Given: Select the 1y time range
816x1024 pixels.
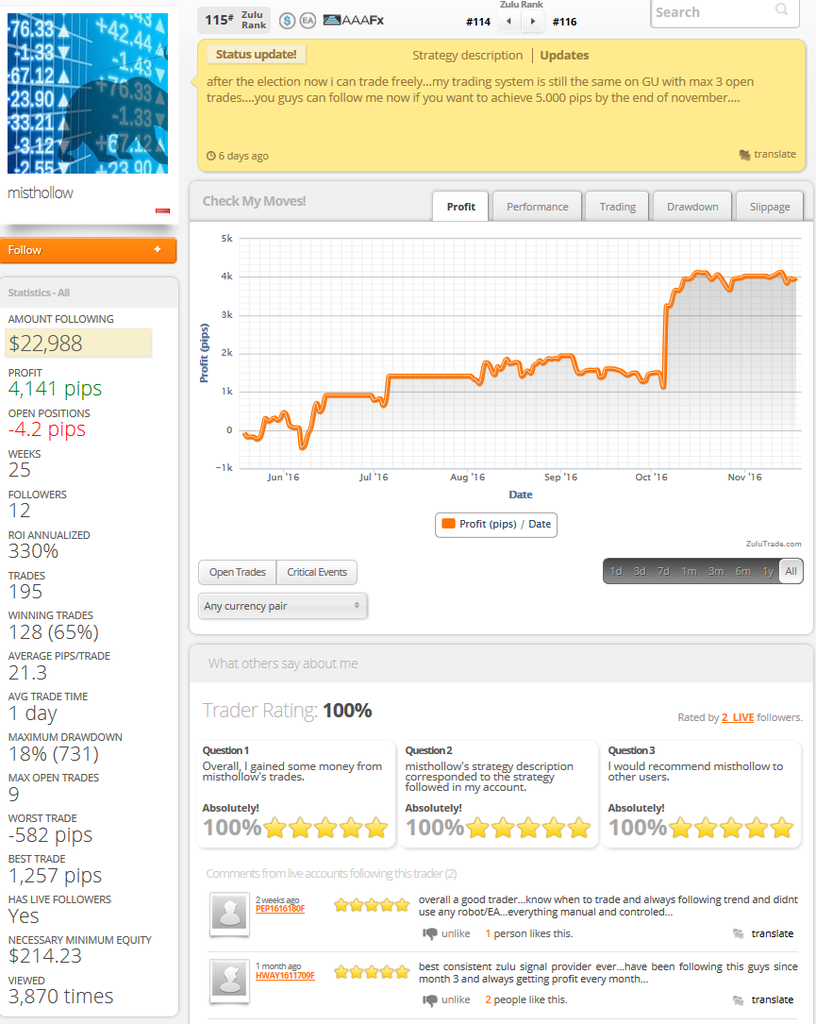Looking at the screenshot, I should click(768, 571).
